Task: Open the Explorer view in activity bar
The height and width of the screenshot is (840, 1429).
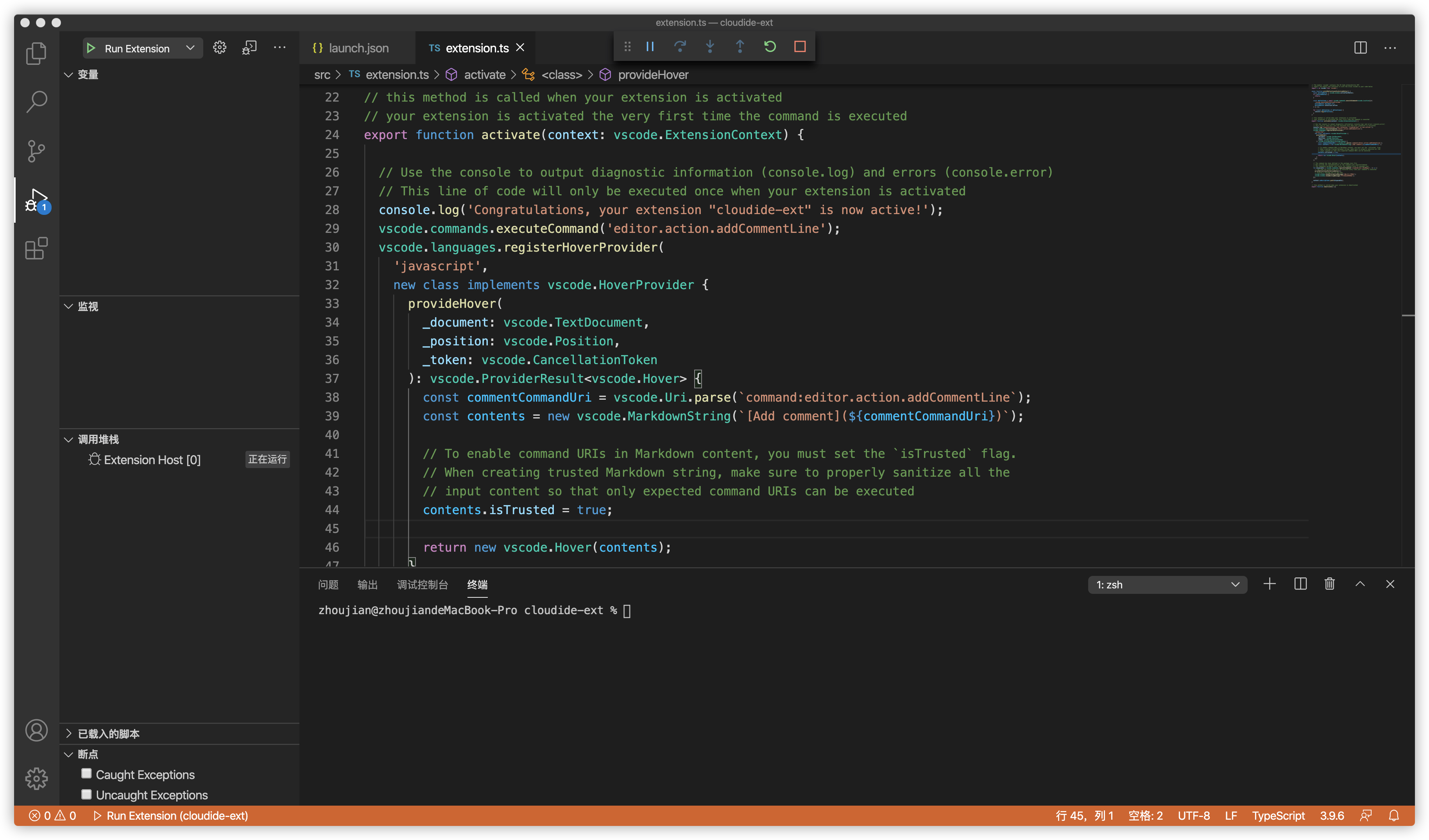Action: 36,53
